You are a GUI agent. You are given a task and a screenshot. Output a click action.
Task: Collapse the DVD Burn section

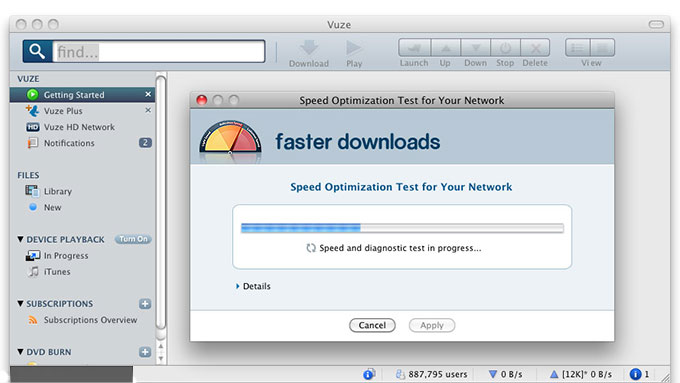point(20,351)
